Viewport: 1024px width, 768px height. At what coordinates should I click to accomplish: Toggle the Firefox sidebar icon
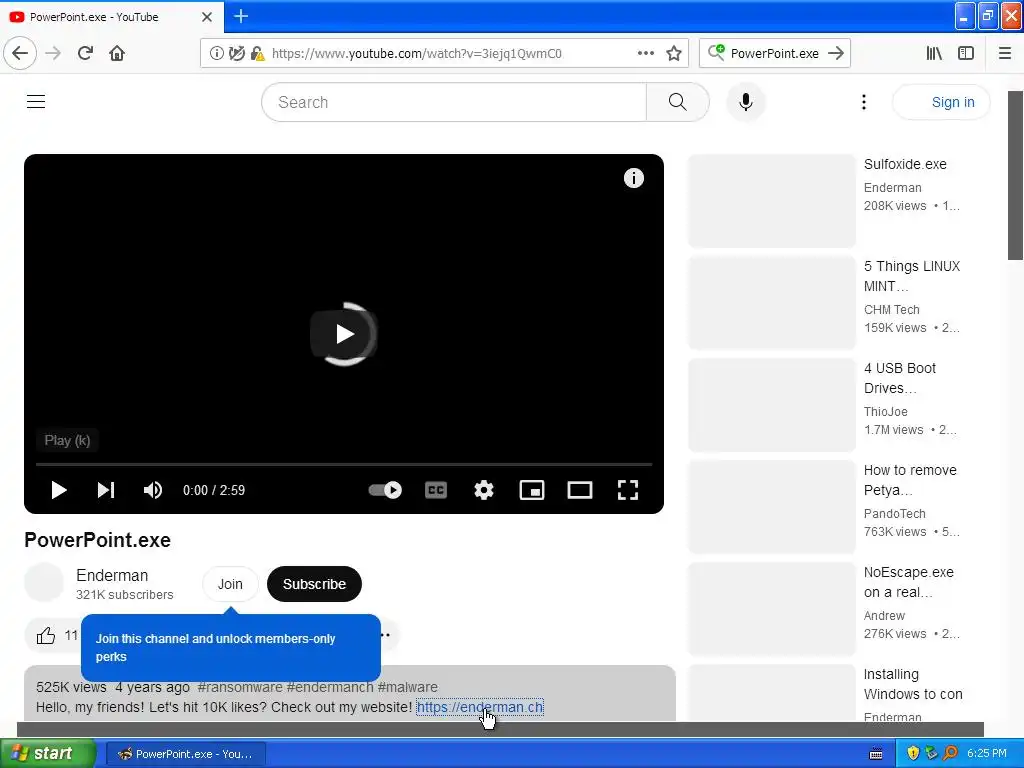pos(966,54)
